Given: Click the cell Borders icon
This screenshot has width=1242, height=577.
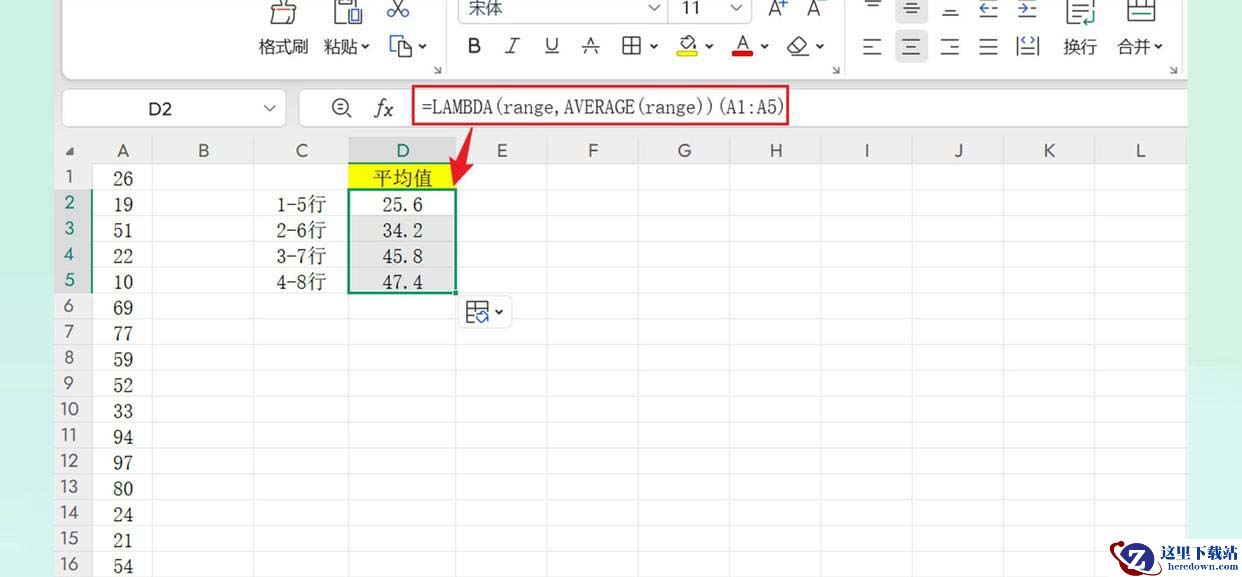Looking at the screenshot, I should (631, 46).
